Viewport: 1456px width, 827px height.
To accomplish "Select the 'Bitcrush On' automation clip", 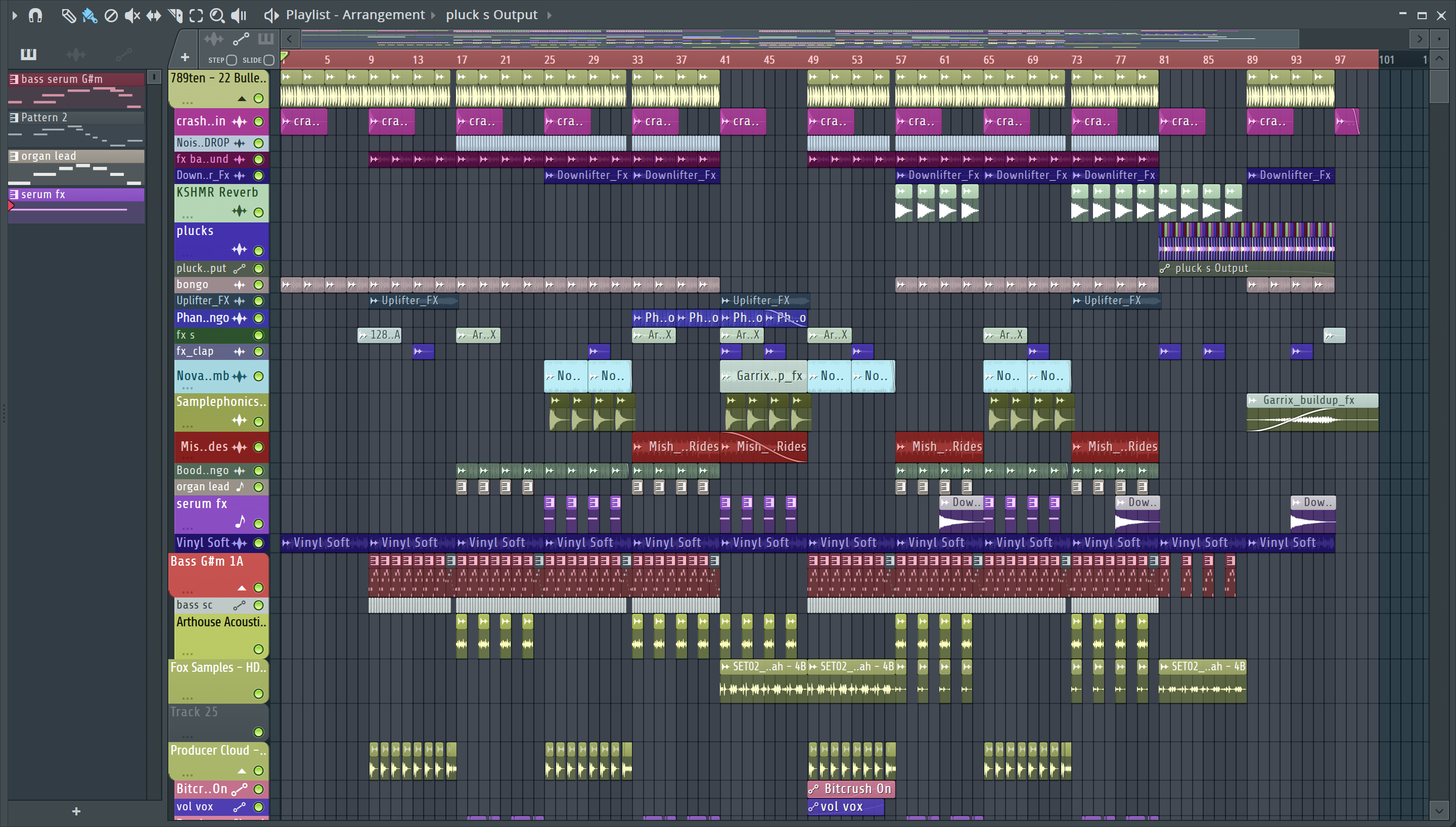I will (x=851, y=789).
